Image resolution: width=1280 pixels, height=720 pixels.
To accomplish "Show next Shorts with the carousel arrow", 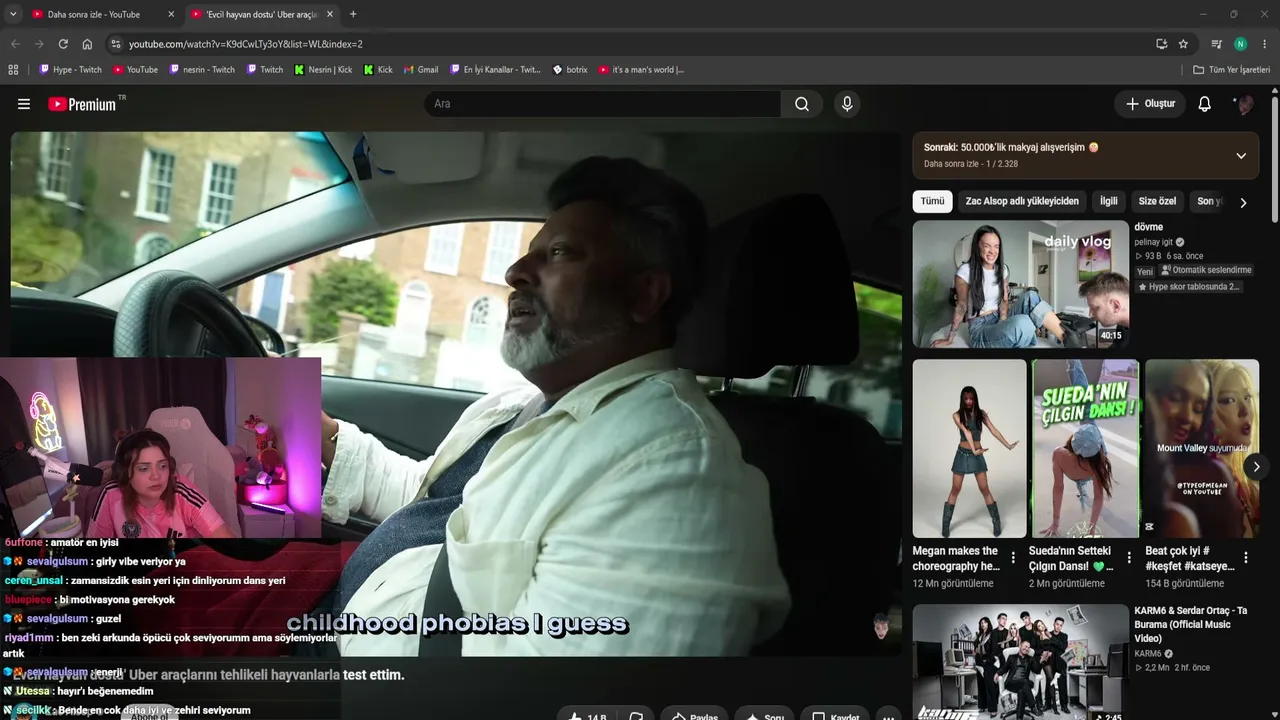I will coord(1256,466).
